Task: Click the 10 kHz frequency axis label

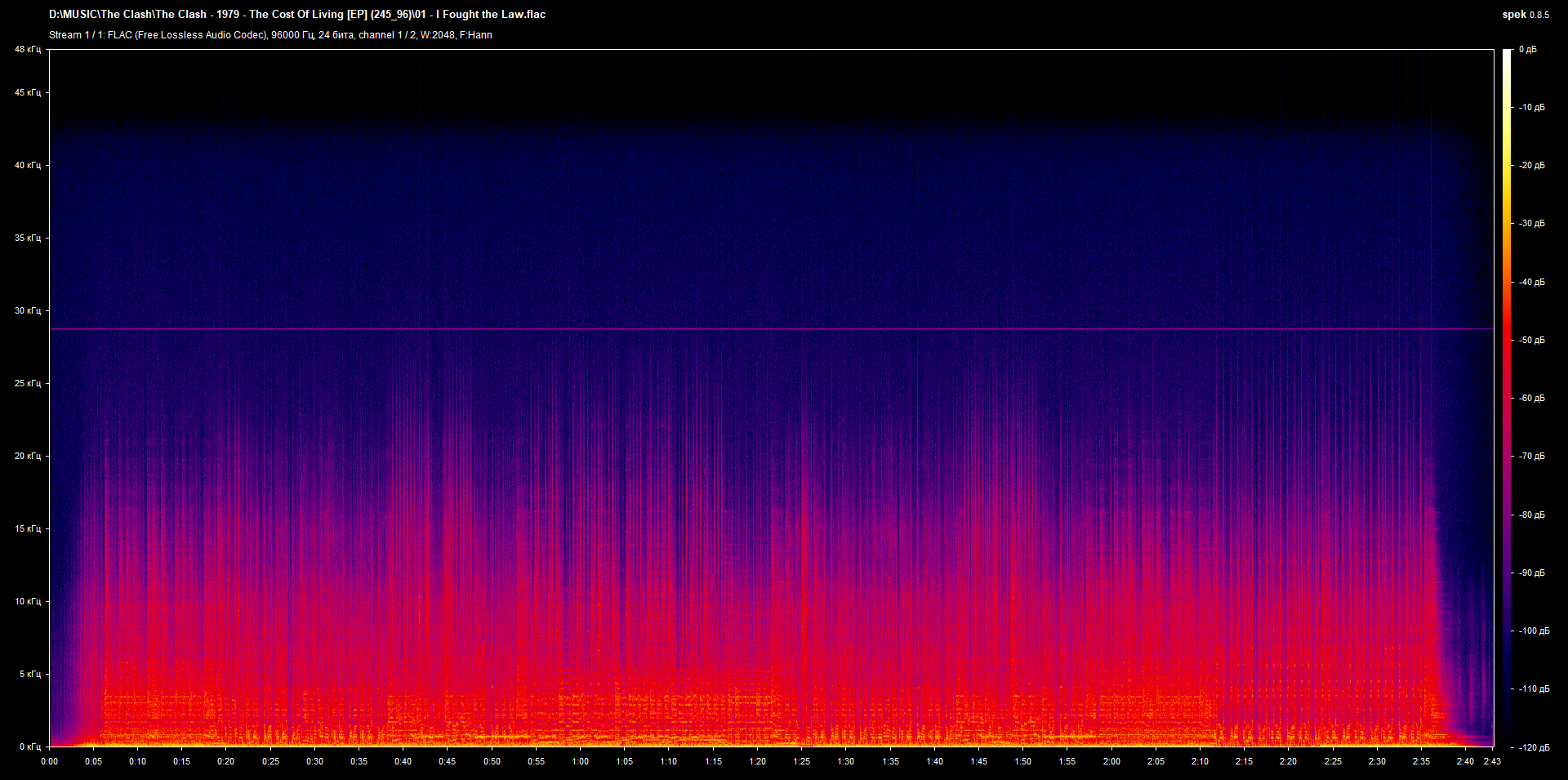Action: [x=28, y=601]
